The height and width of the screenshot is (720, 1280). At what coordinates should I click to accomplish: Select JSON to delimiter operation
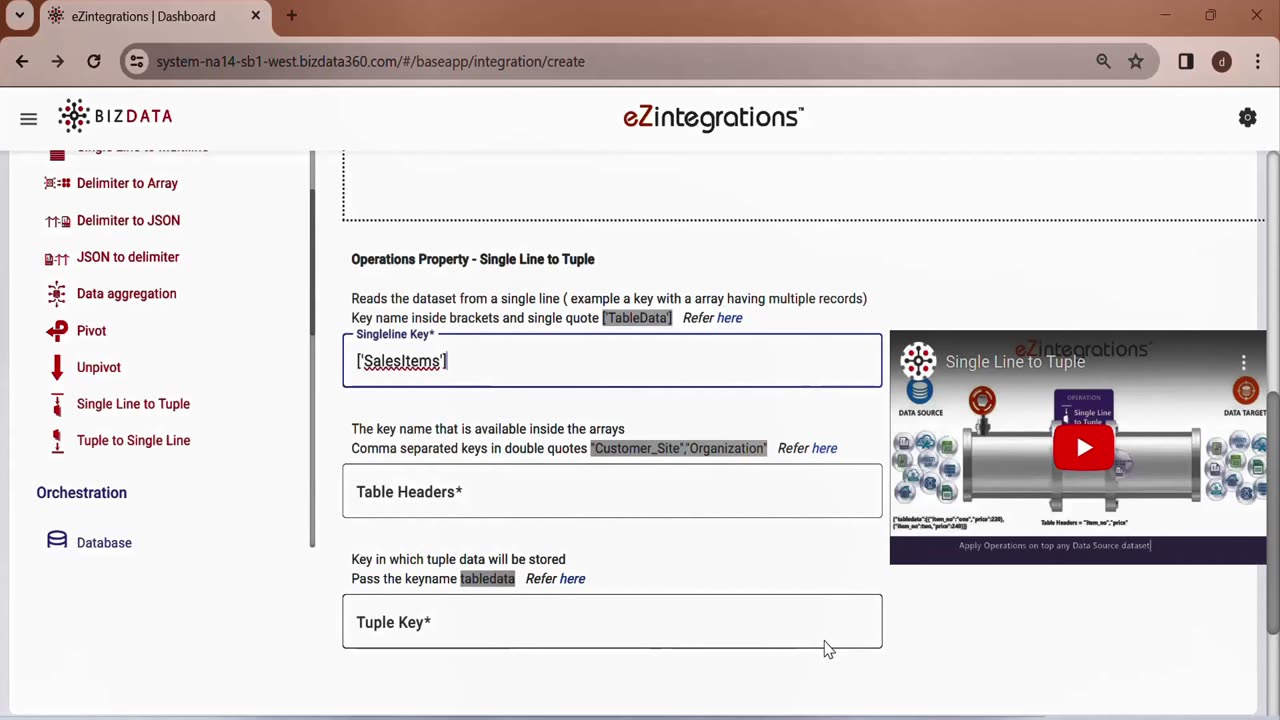click(x=128, y=257)
